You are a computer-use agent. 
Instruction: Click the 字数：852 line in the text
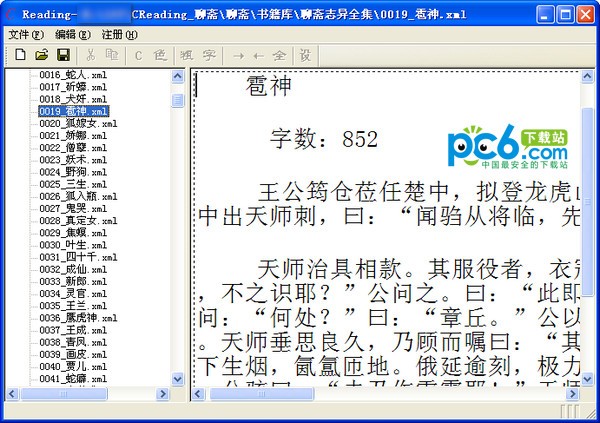324,139
